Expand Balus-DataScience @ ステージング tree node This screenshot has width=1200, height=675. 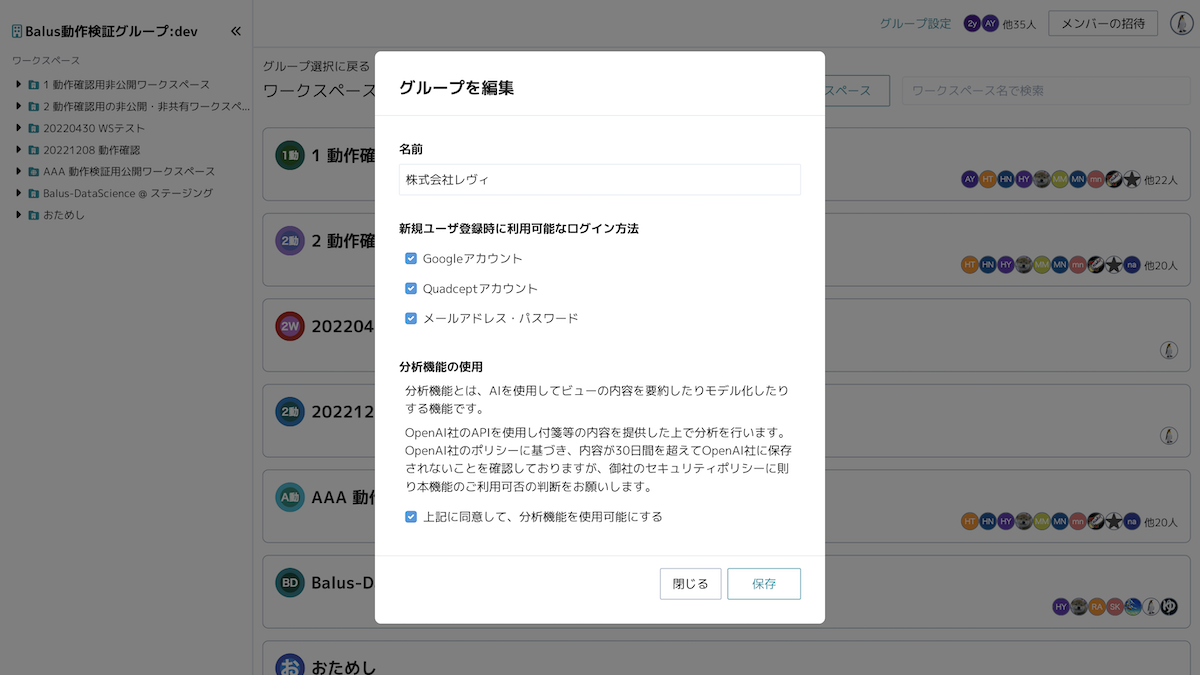pyautogui.click(x=18, y=193)
